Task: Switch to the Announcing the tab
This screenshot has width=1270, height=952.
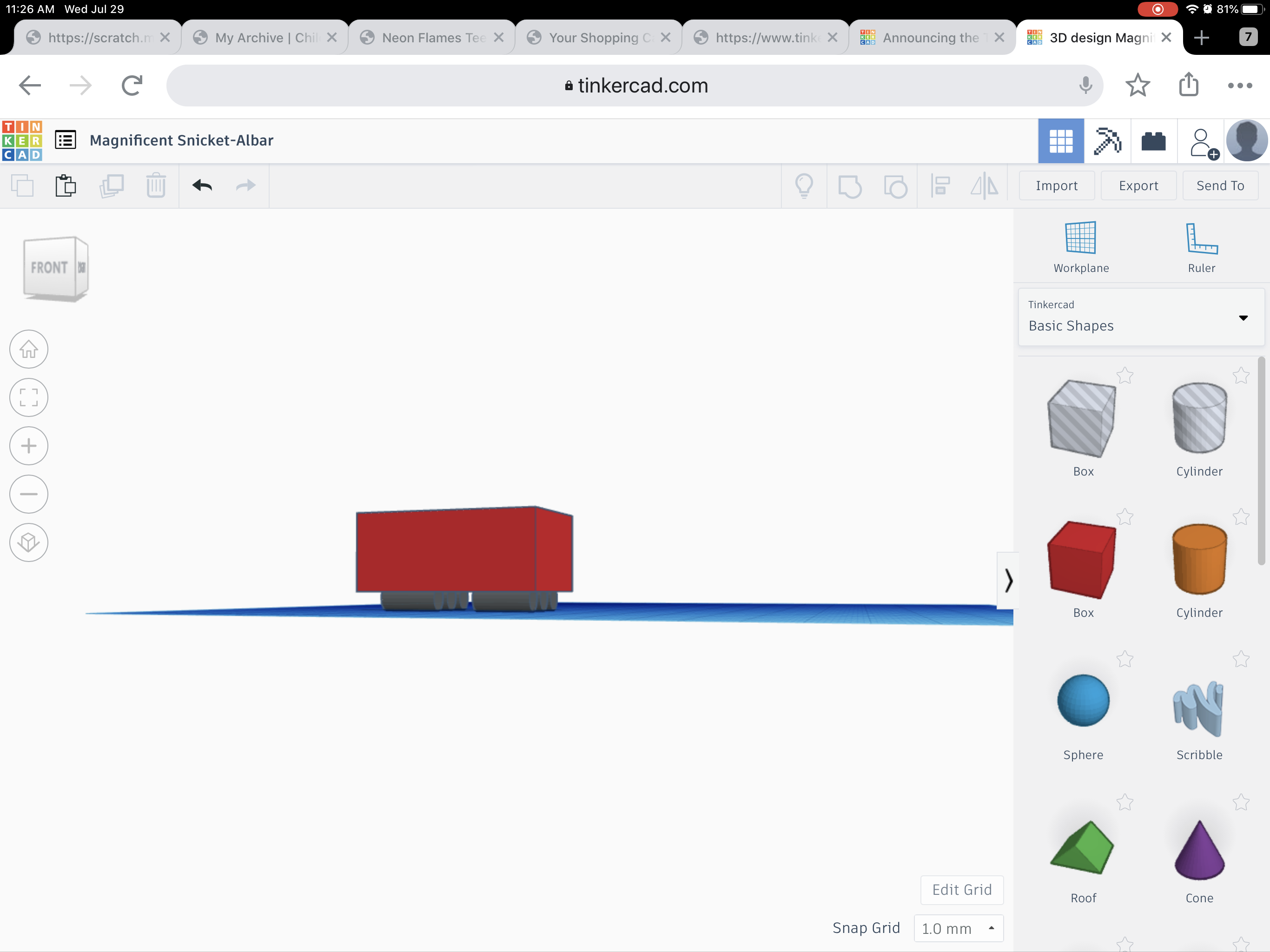Action: click(933, 38)
